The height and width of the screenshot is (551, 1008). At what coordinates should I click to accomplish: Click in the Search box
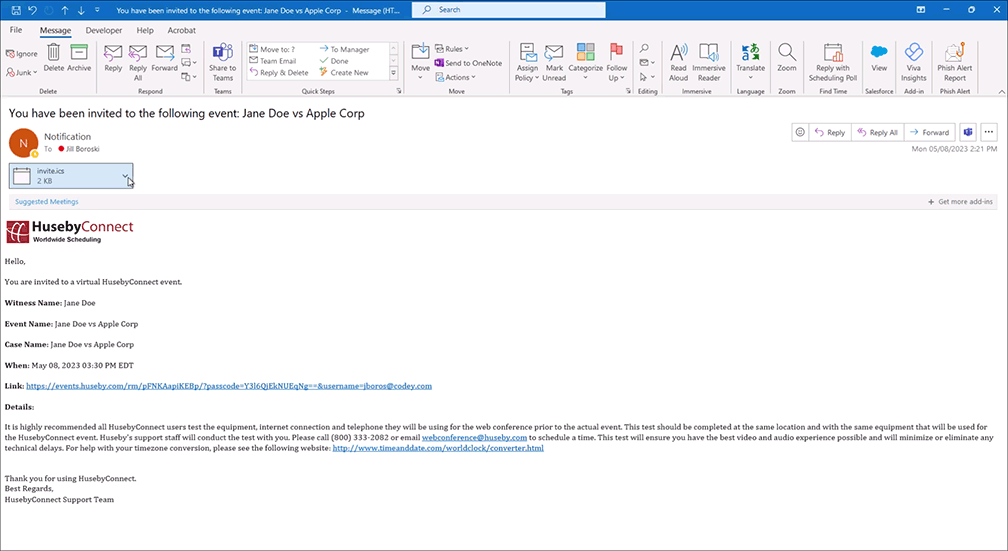(508, 10)
